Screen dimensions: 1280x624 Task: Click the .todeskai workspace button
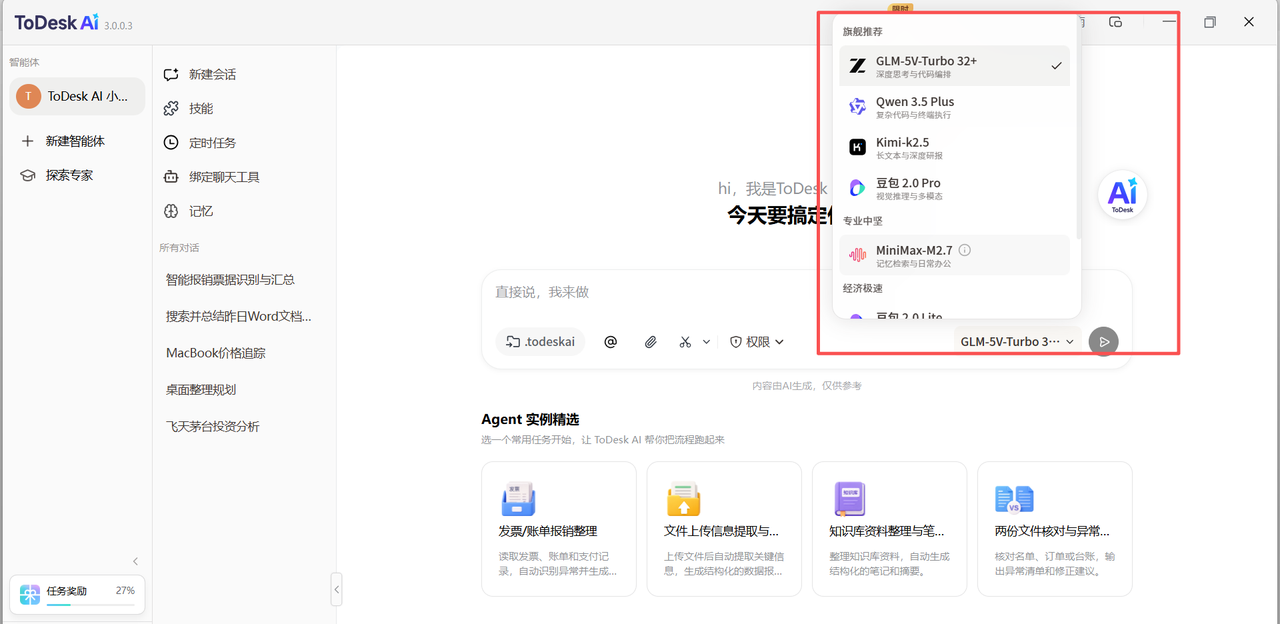[x=540, y=342]
